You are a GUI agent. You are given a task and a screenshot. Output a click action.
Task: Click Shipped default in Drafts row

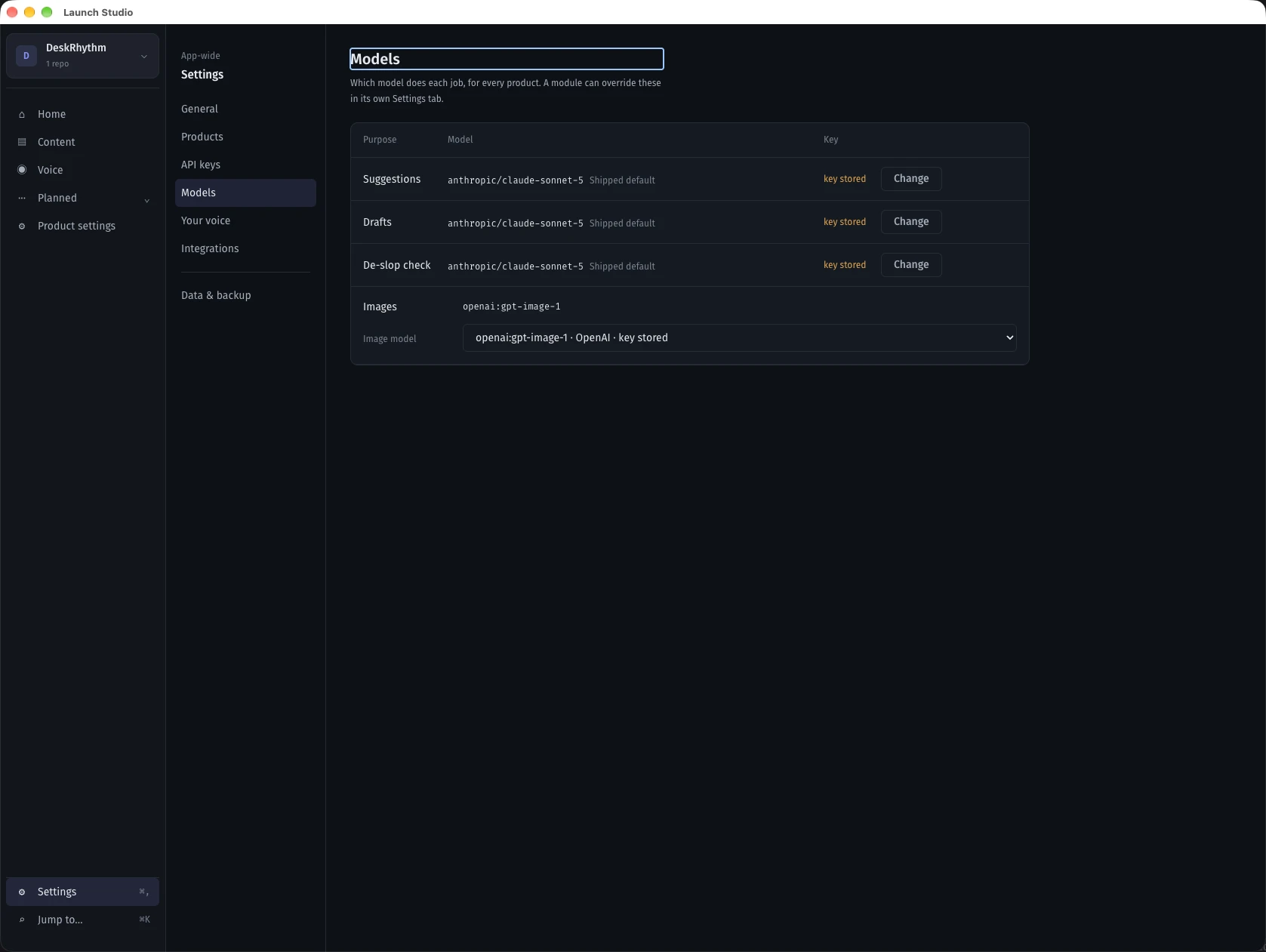[622, 223]
